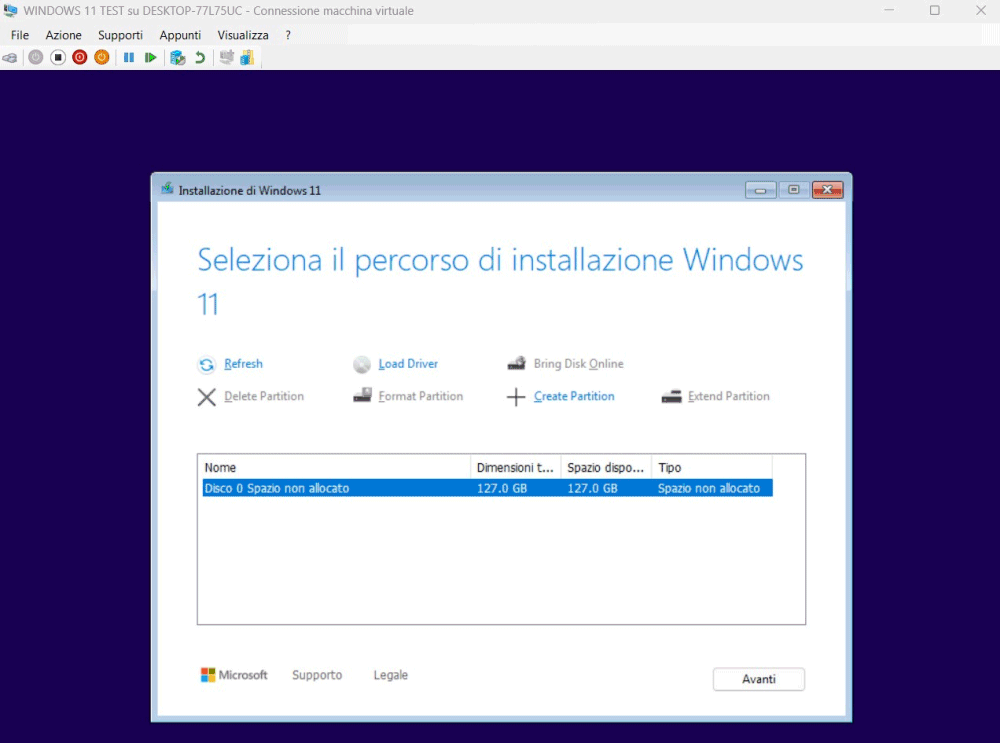1000x743 pixels.
Task: Click the Format Partition drive icon
Action: (x=362, y=395)
